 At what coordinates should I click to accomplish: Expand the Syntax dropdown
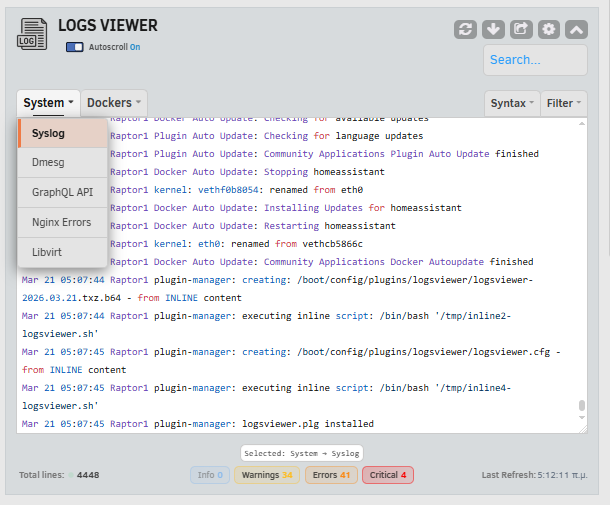click(x=512, y=103)
